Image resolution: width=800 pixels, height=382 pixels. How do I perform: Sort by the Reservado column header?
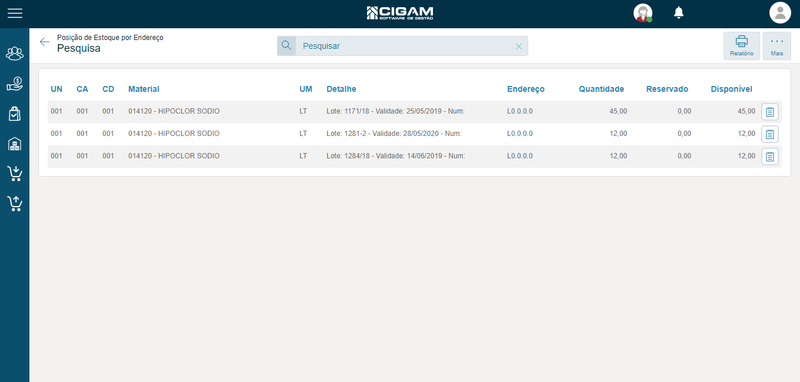click(667, 89)
